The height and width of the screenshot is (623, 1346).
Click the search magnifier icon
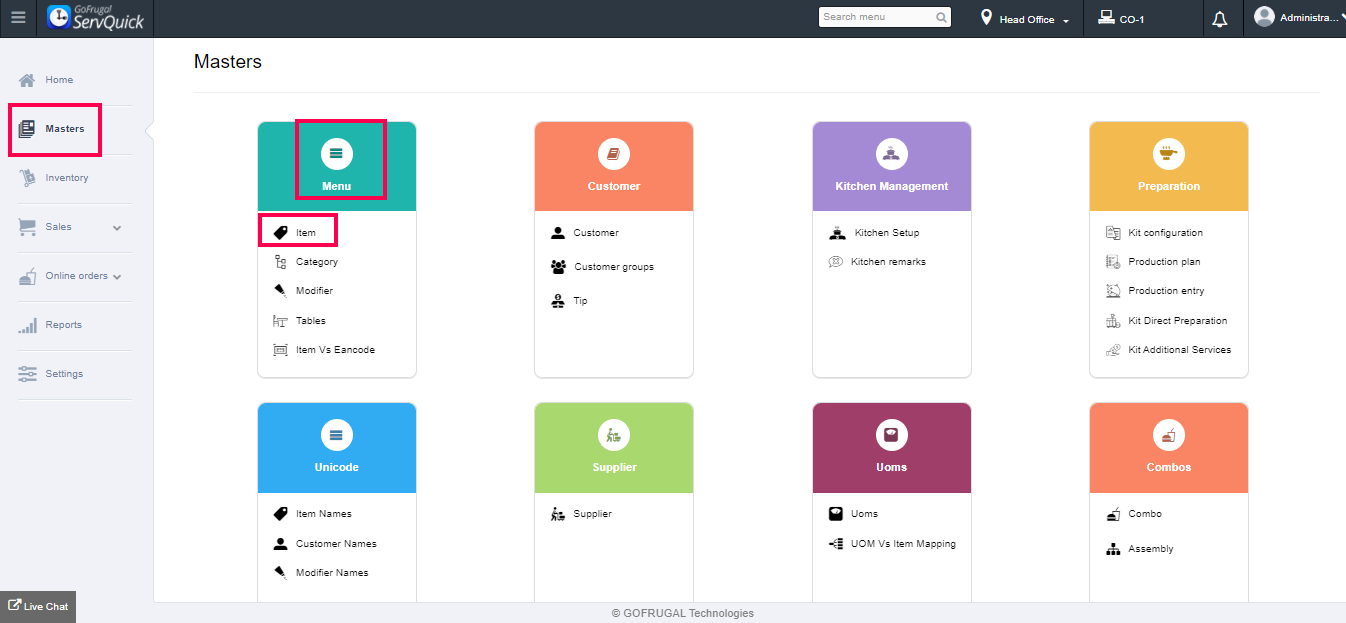click(x=941, y=17)
